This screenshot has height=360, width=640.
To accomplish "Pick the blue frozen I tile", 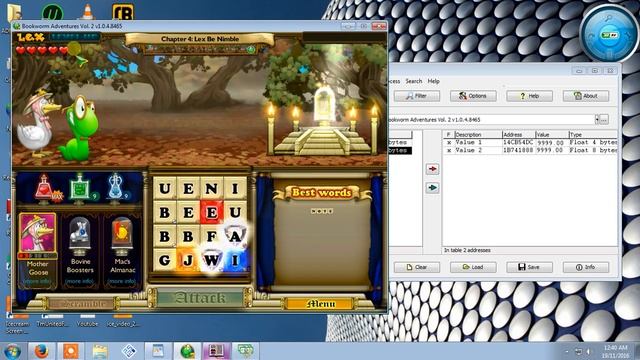I will pyautogui.click(x=235, y=260).
